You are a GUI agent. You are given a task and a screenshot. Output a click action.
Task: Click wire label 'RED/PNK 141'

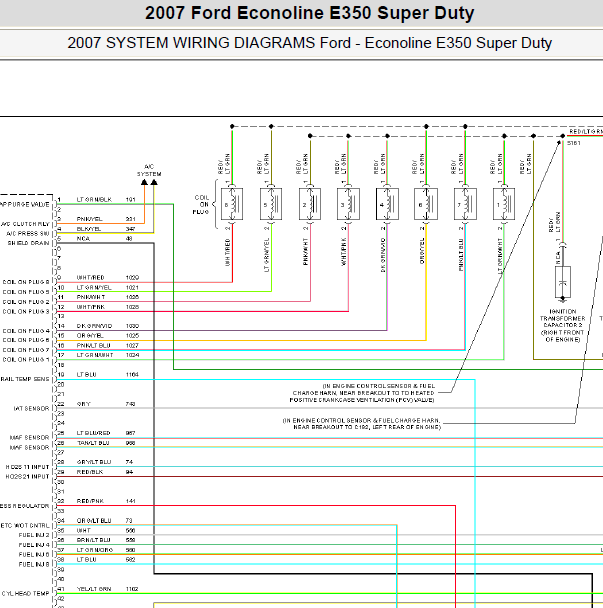[106, 501]
